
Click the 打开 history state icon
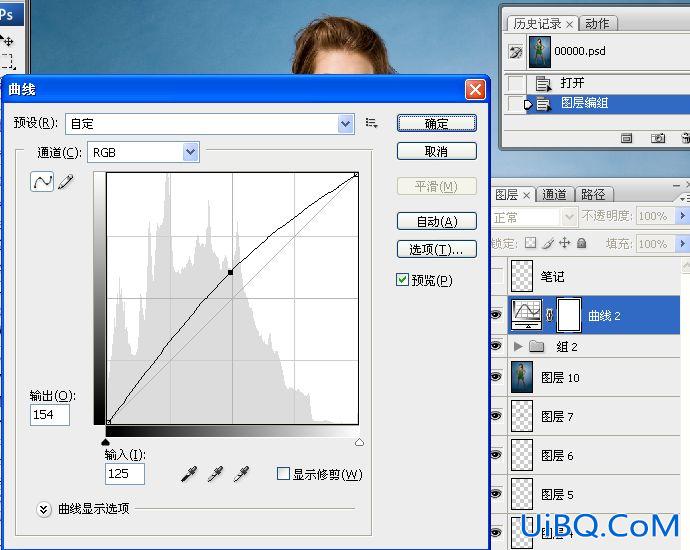pyautogui.click(x=543, y=83)
